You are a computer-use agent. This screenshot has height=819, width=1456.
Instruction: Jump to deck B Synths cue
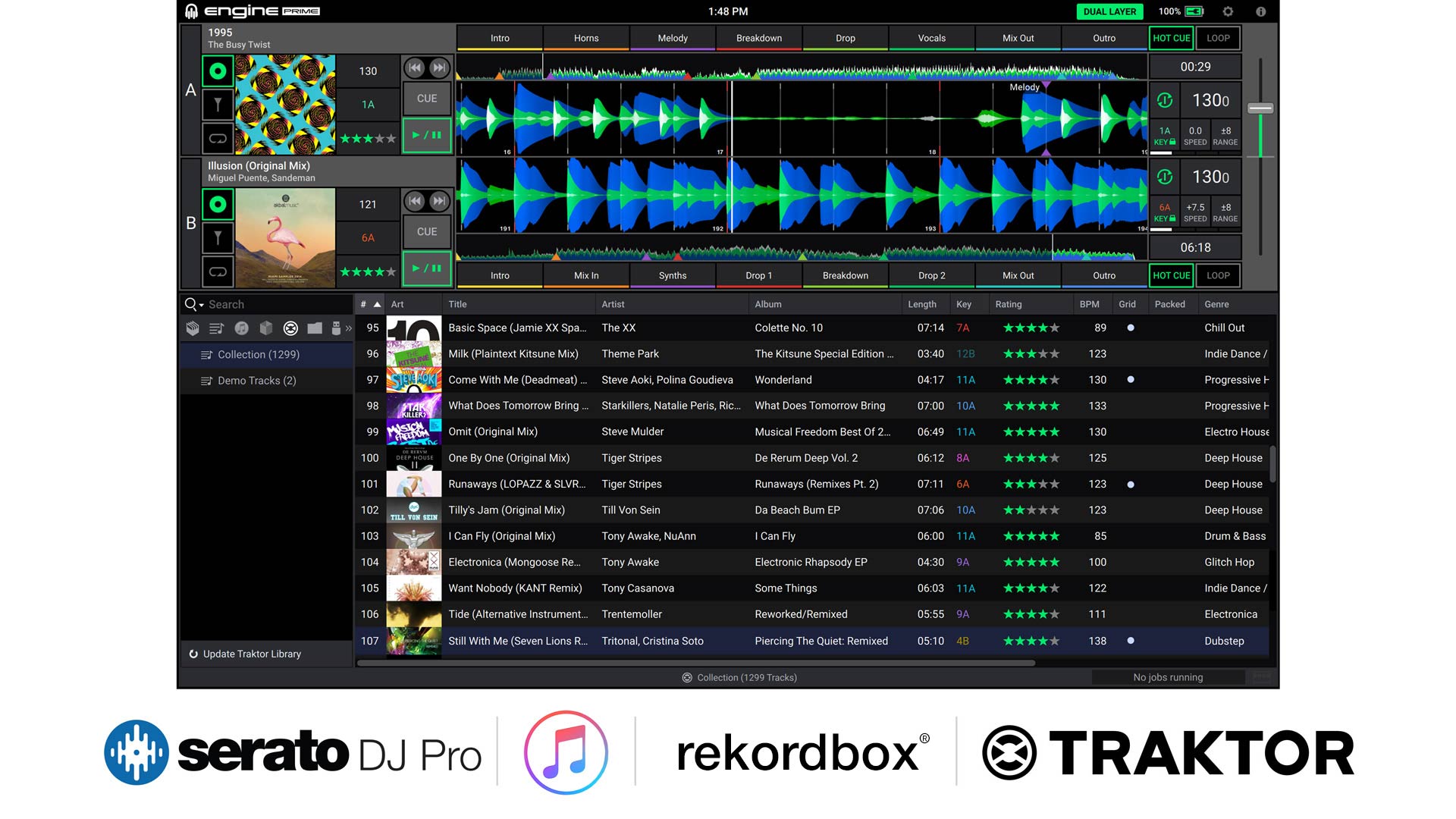pos(673,275)
